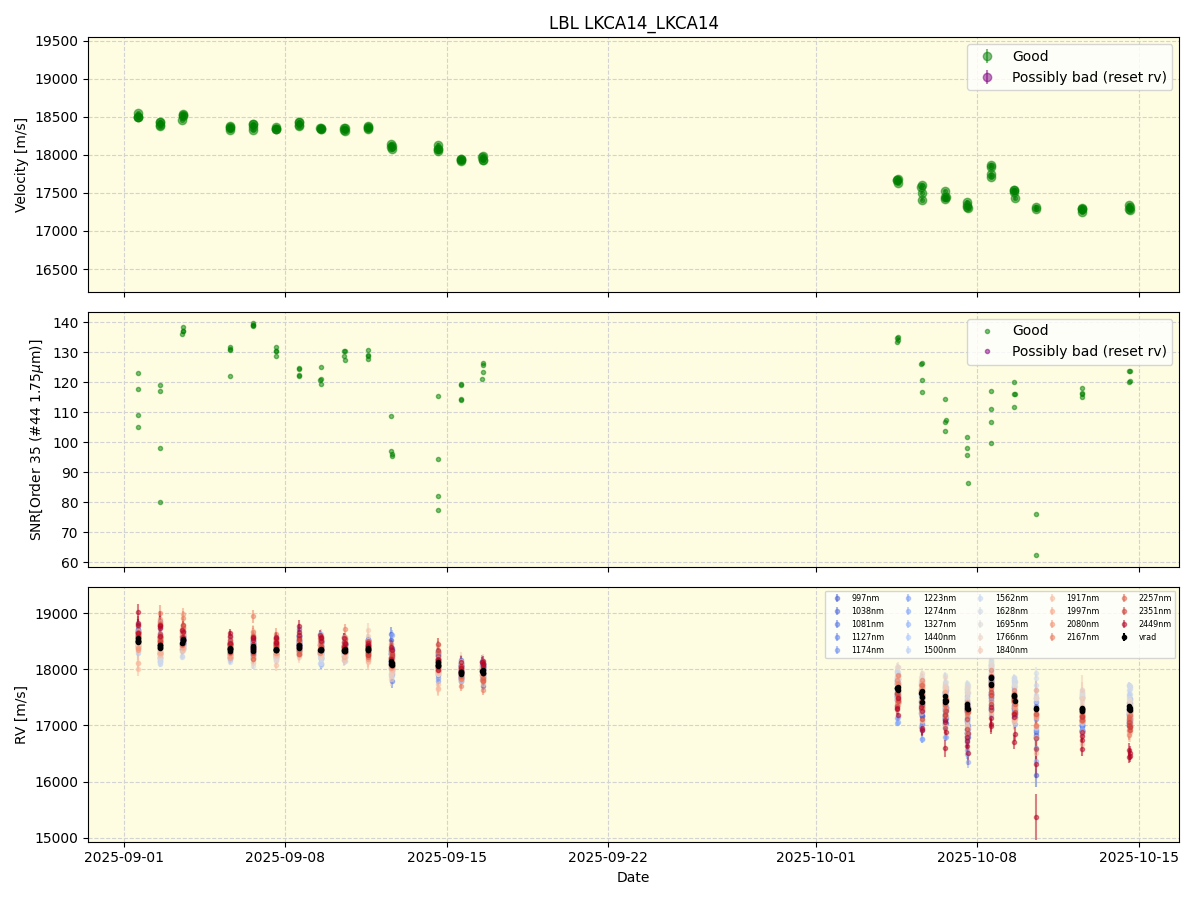The width and height of the screenshot is (1200, 900).
Task: Select the 1174nm blue marker icon
Action: [837, 649]
